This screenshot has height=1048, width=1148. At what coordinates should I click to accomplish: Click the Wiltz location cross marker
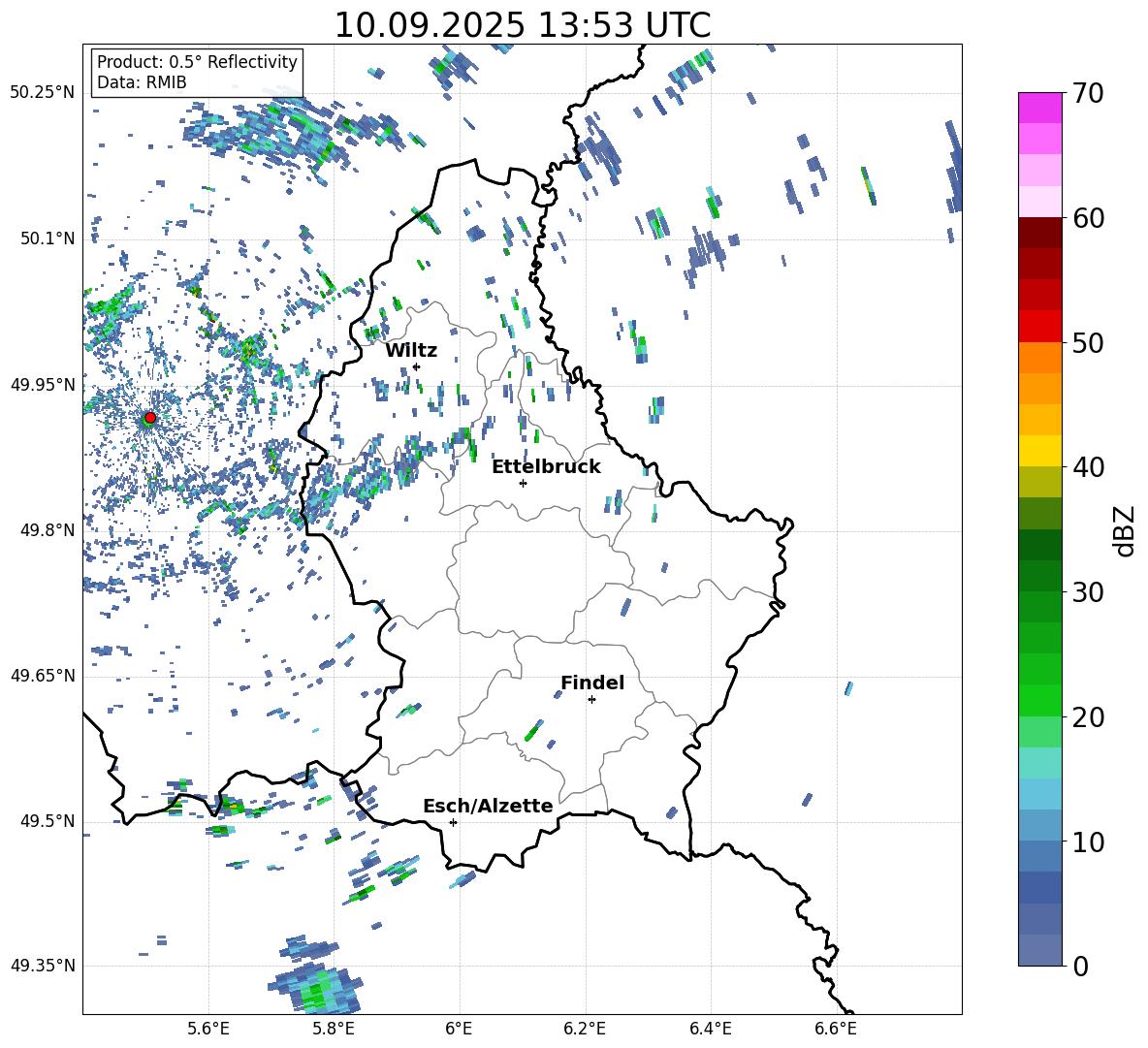point(417,366)
